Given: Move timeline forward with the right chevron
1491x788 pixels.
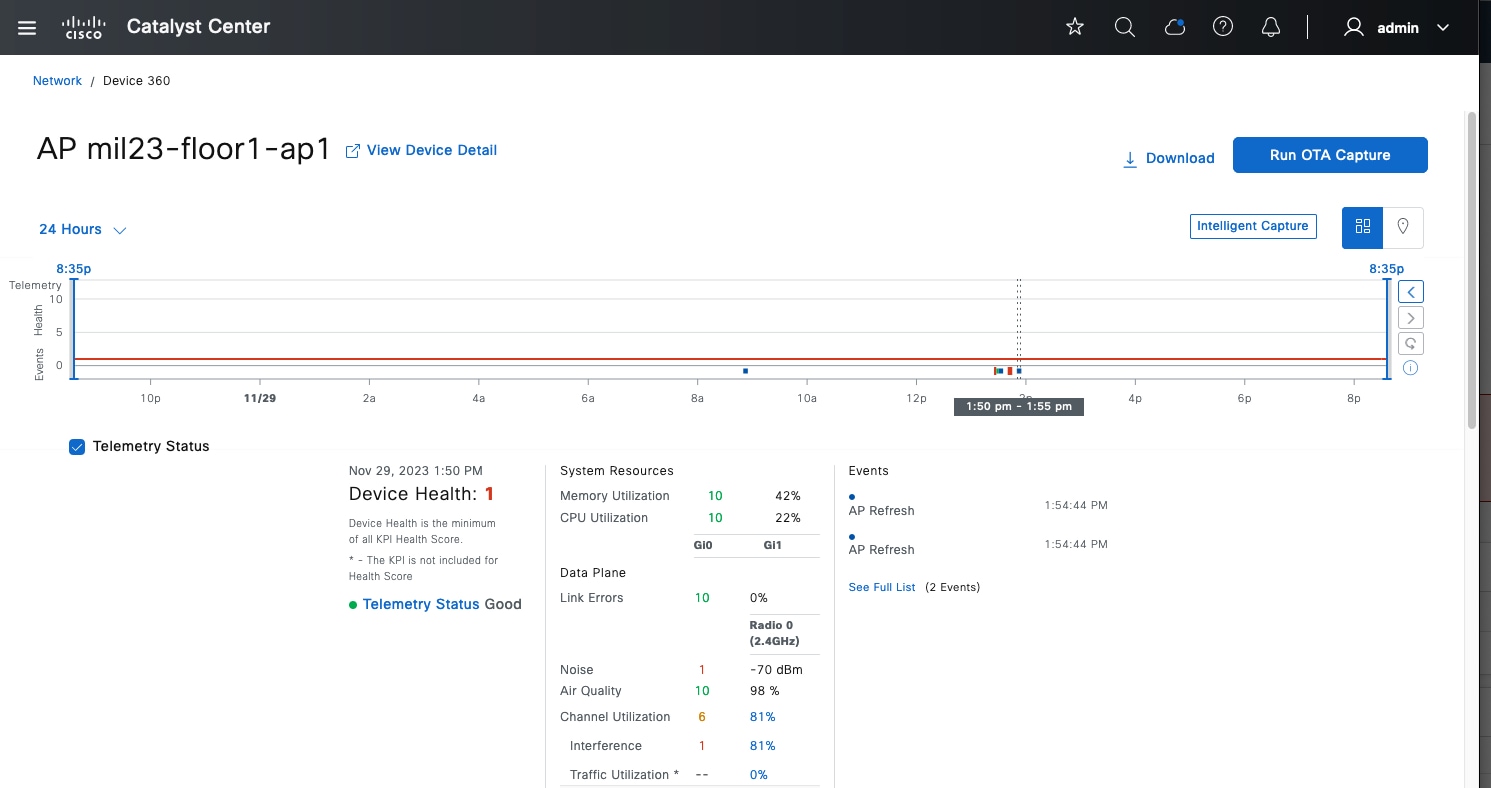Looking at the screenshot, I should pyautogui.click(x=1411, y=318).
